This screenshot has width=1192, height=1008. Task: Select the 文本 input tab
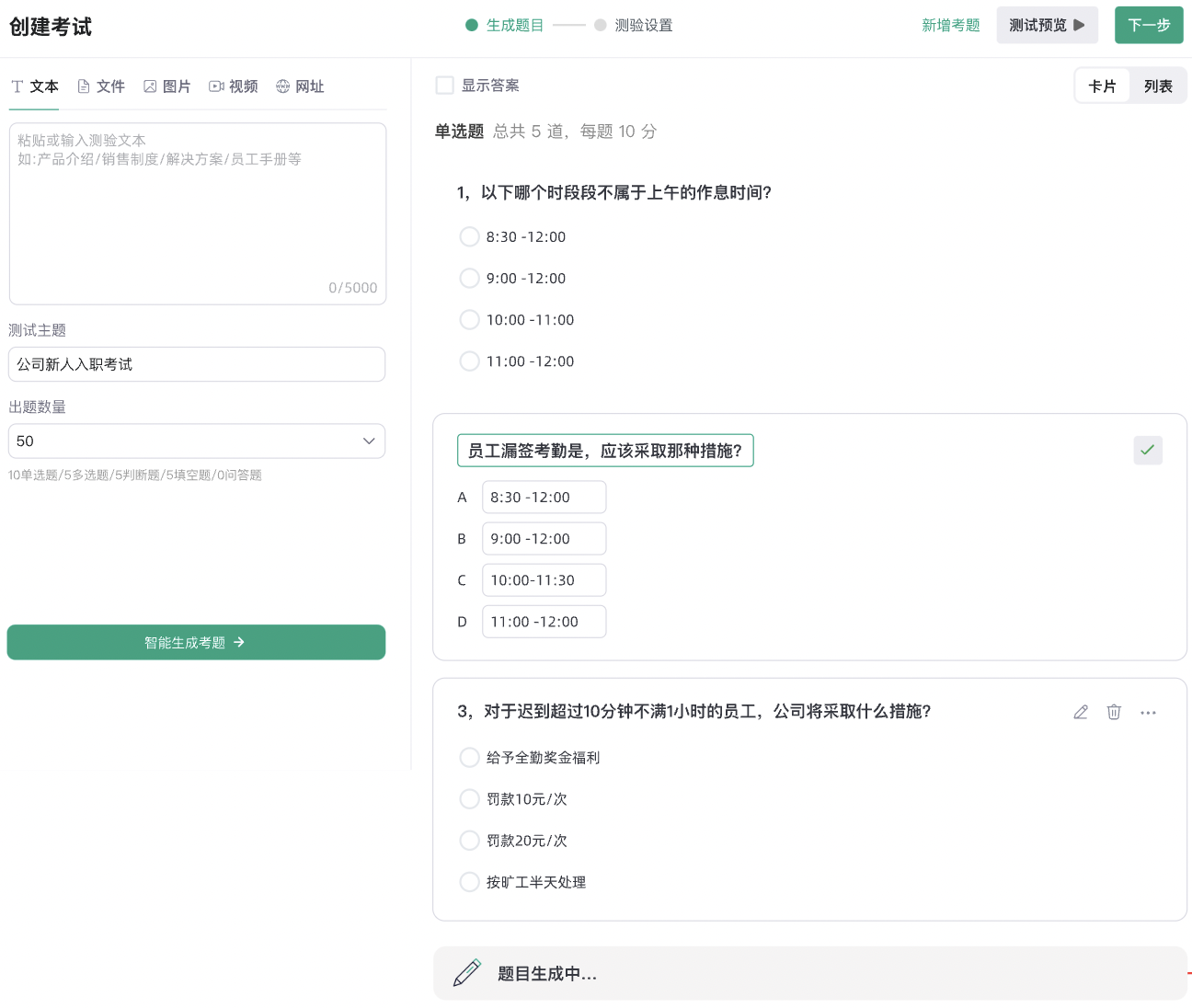44,86
